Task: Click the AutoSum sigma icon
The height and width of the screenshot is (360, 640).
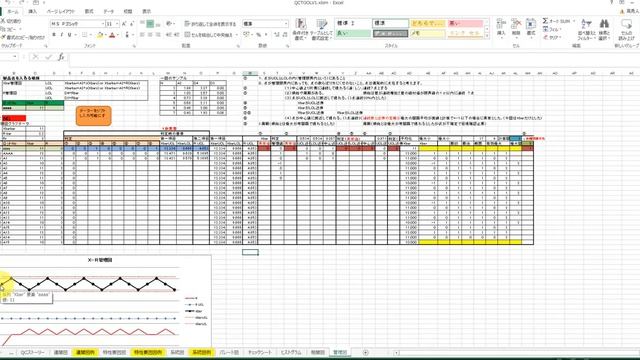Action: [x=545, y=21]
